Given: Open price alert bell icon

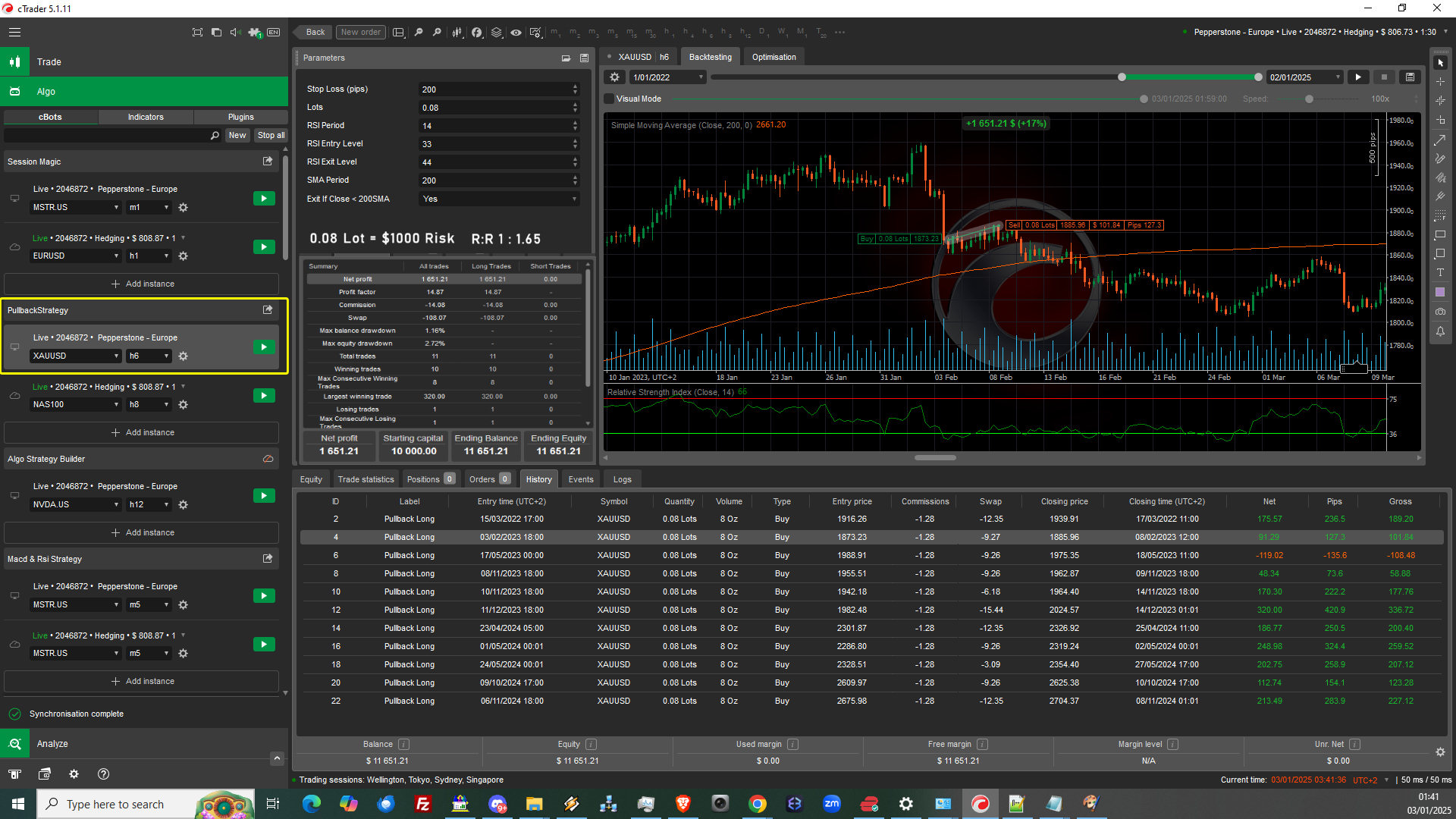Looking at the screenshot, I should click(1440, 331).
